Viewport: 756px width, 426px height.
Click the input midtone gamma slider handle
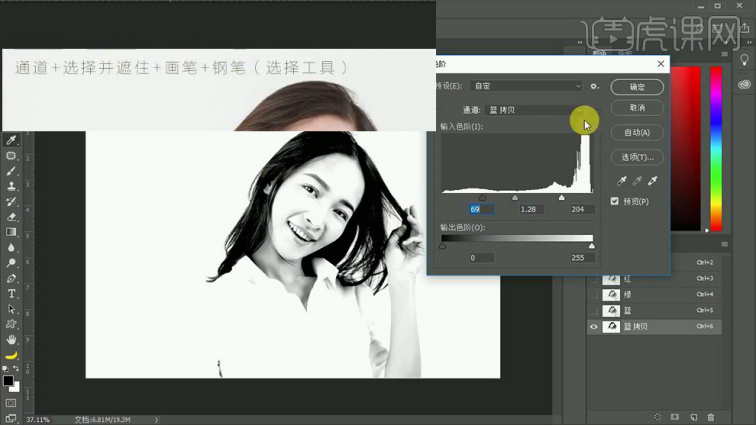[515, 198]
